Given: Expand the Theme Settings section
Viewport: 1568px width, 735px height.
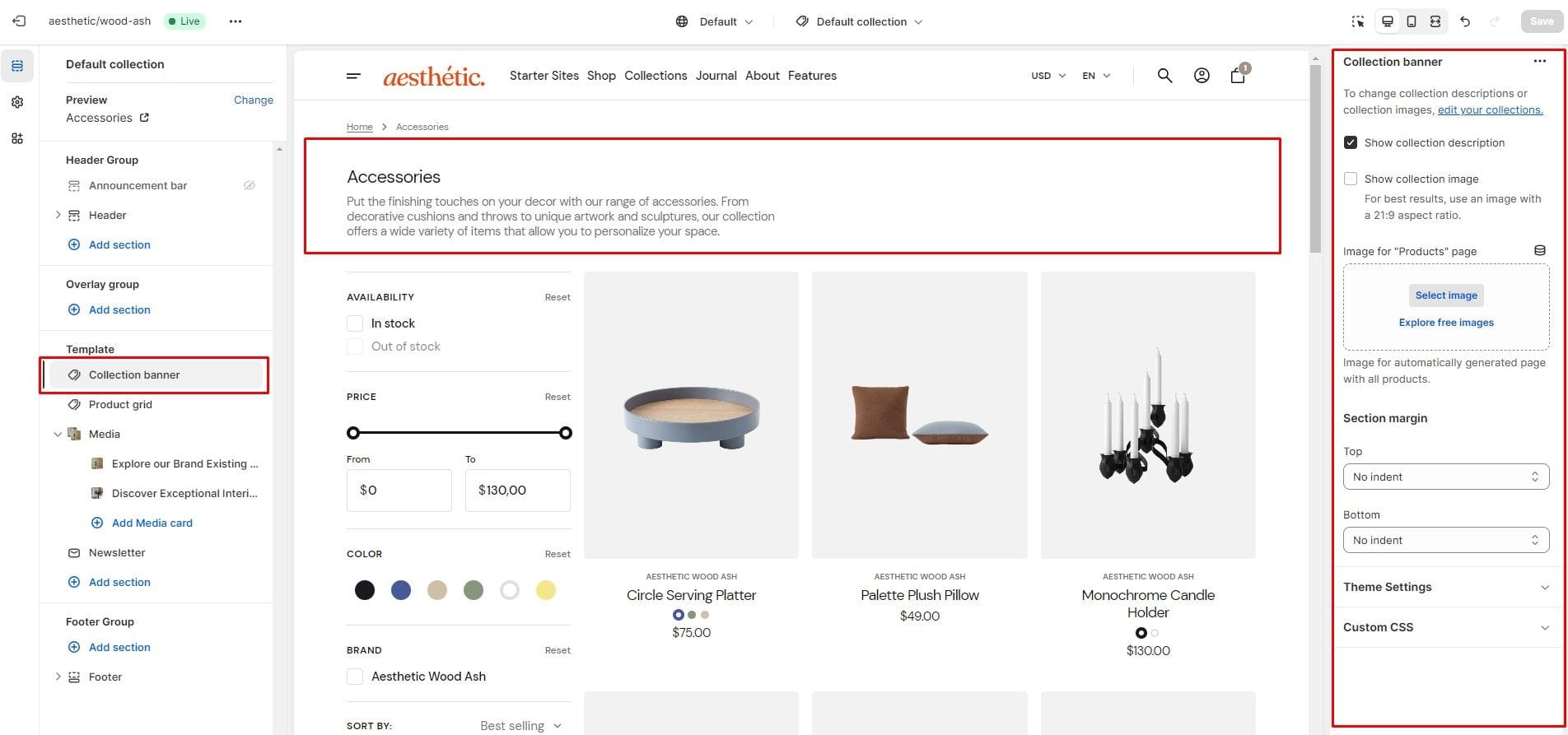Looking at the screenshot, I should 1445,587.
